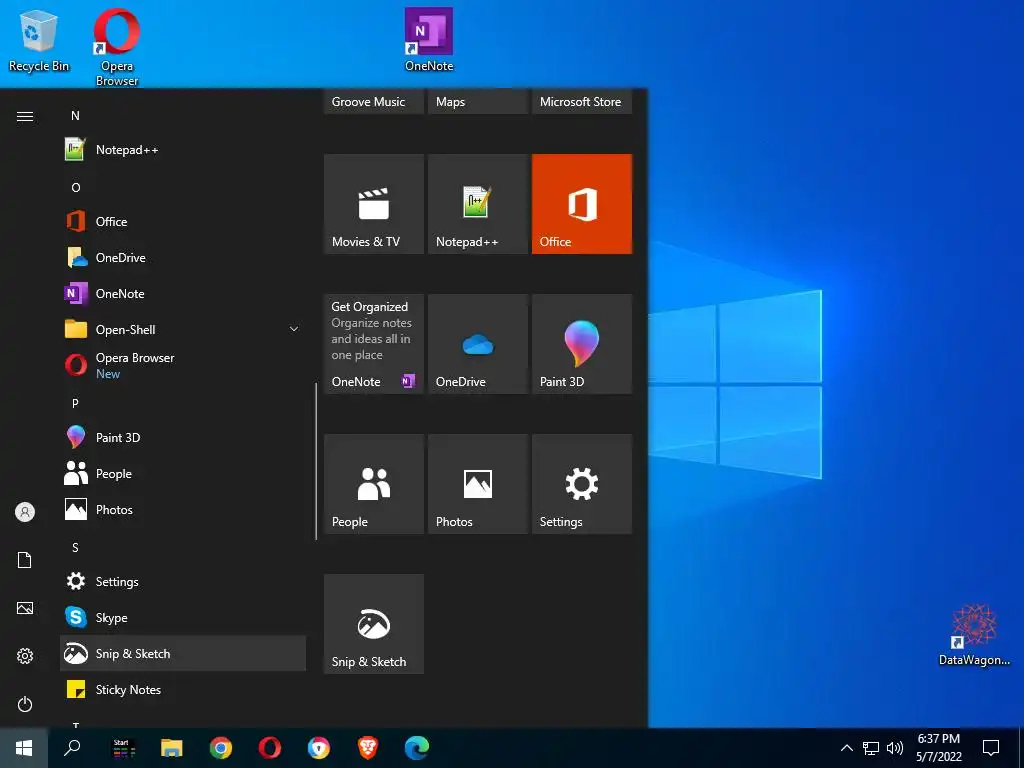Viewport: 1024px width, 768px height.
Task: Click the Windows Start button
Action: 24,748
